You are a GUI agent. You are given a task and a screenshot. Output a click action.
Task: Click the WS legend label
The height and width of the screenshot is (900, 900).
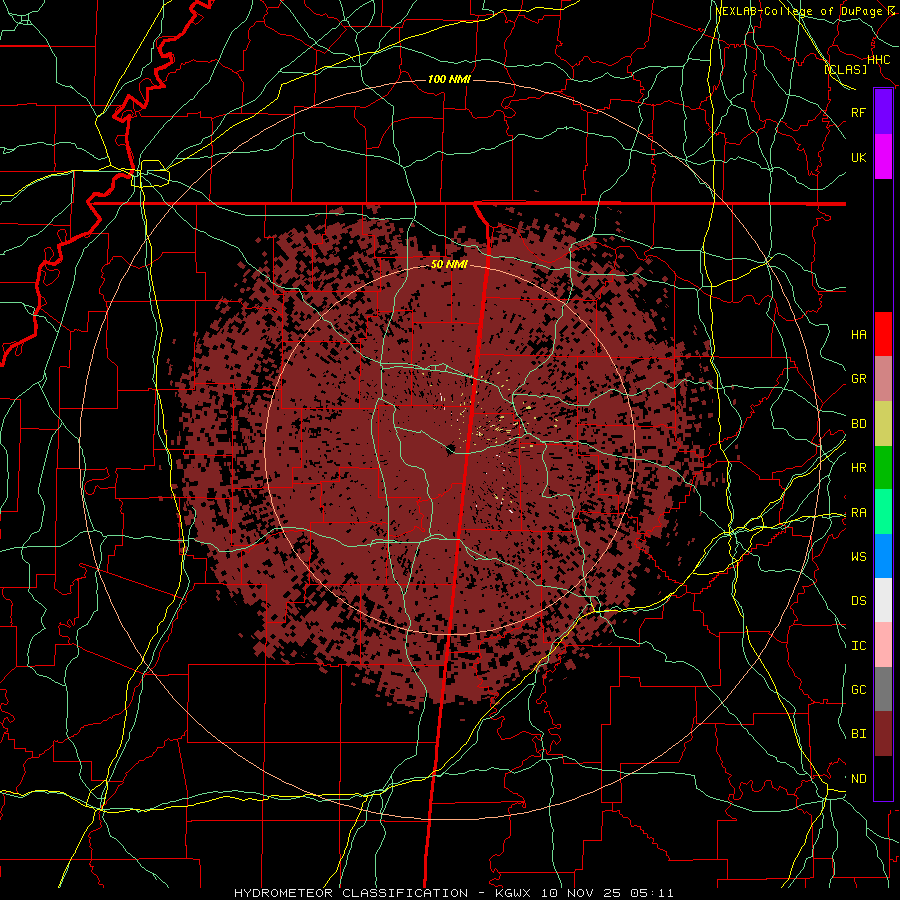[859, 557]
